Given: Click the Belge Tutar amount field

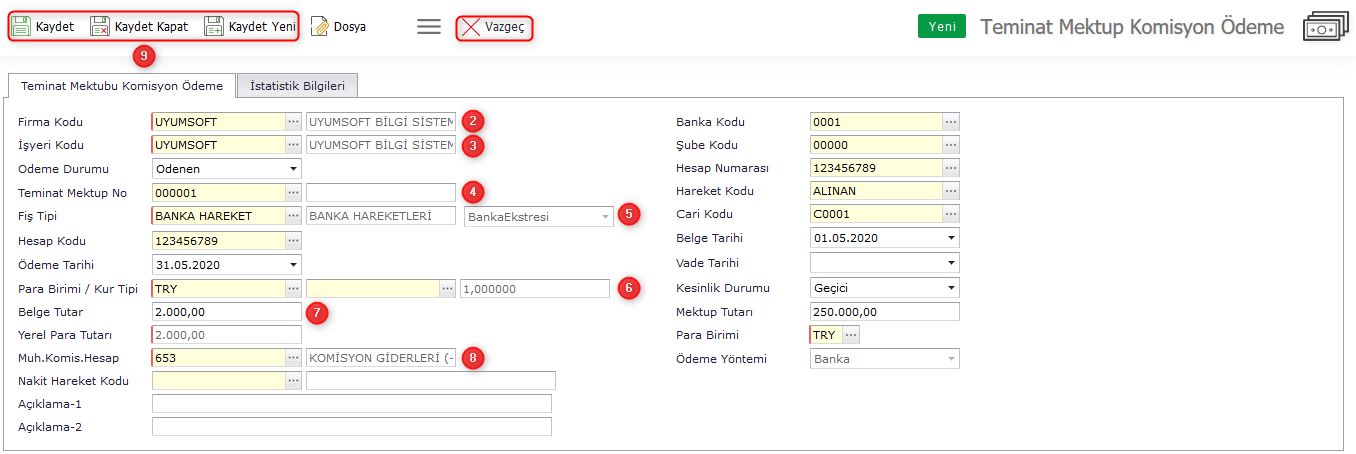Looking at the screenshot, I should [x=226, y=312].
